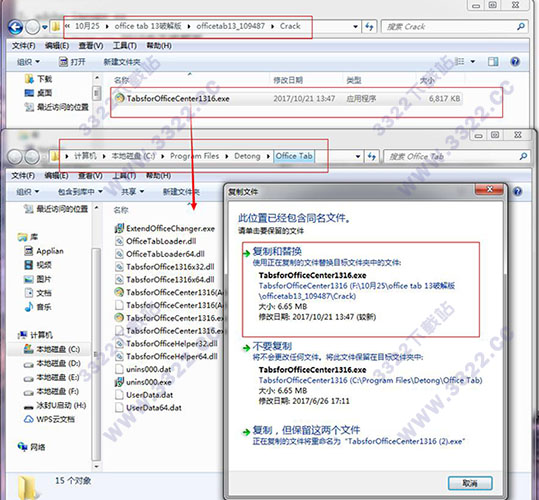Close the 复制文件 dialog
This screenshot has height=500, width=539.
pyautogui.click(x=490, y=189)
